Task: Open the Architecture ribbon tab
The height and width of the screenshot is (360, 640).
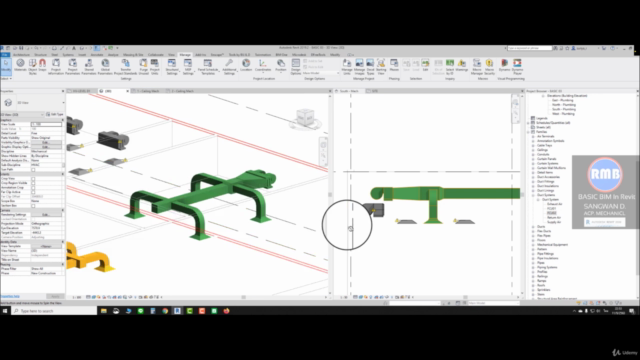Action: pos(21,55)
